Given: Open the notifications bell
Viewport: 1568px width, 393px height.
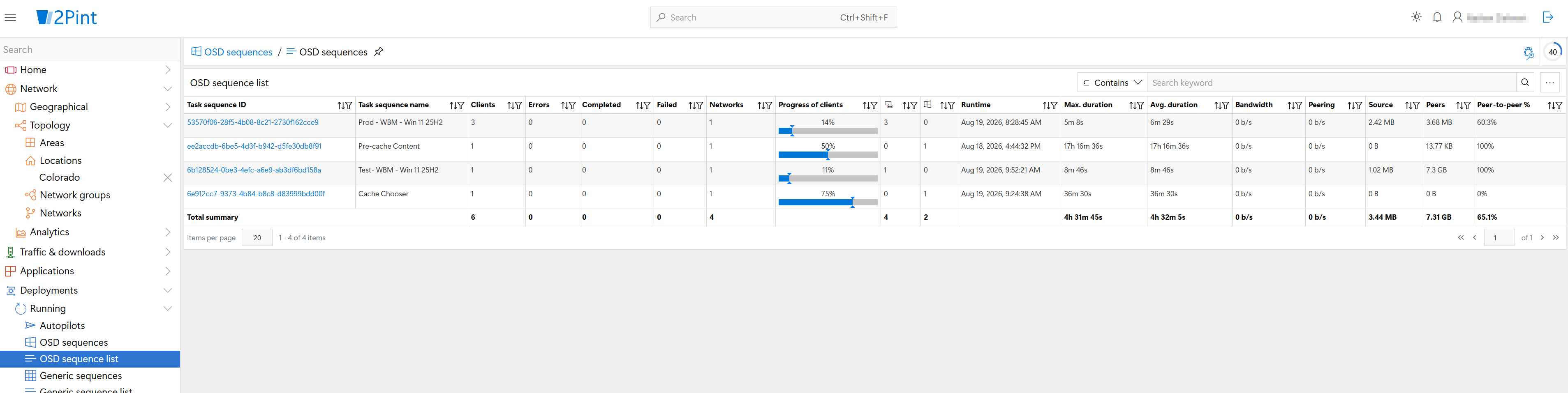Looking at the screenshot, I should click(x=1437, y=17).
